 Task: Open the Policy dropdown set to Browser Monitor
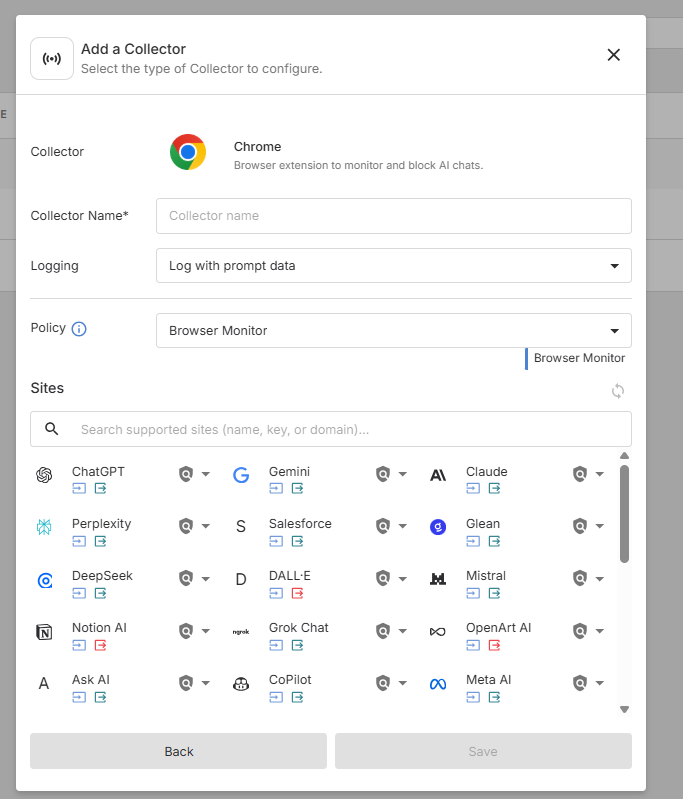pyautogui.click(x=393, y=331)
